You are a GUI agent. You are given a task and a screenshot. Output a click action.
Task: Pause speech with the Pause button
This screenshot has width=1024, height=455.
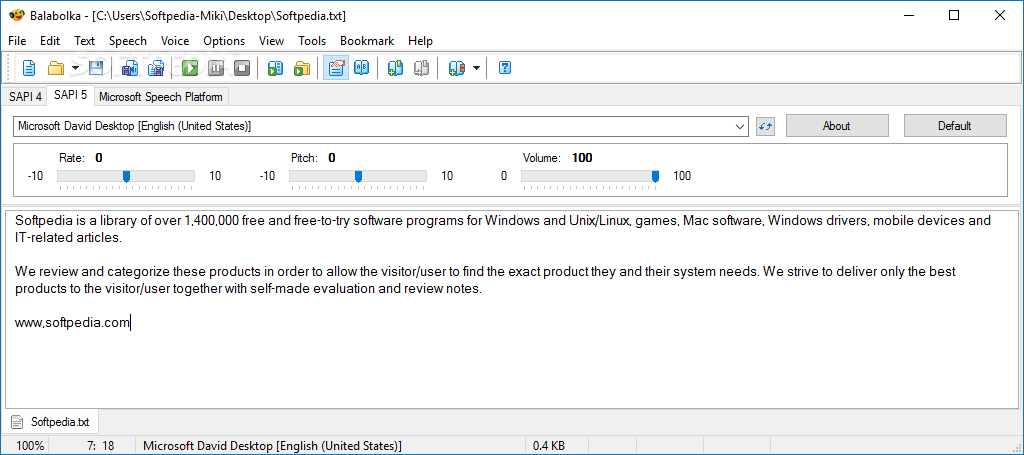[216, 68]
